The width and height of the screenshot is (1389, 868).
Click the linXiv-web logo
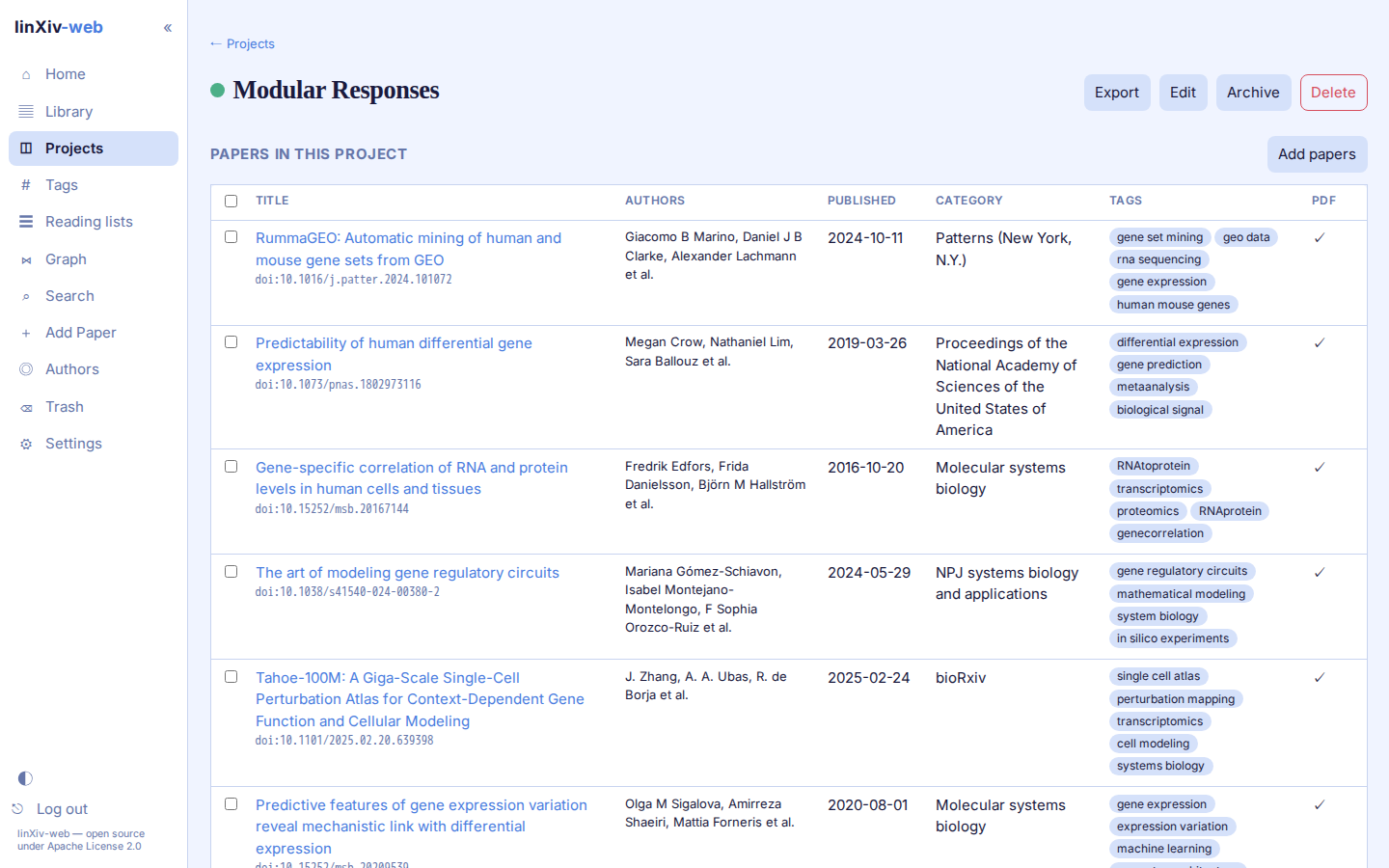[59, 27]
